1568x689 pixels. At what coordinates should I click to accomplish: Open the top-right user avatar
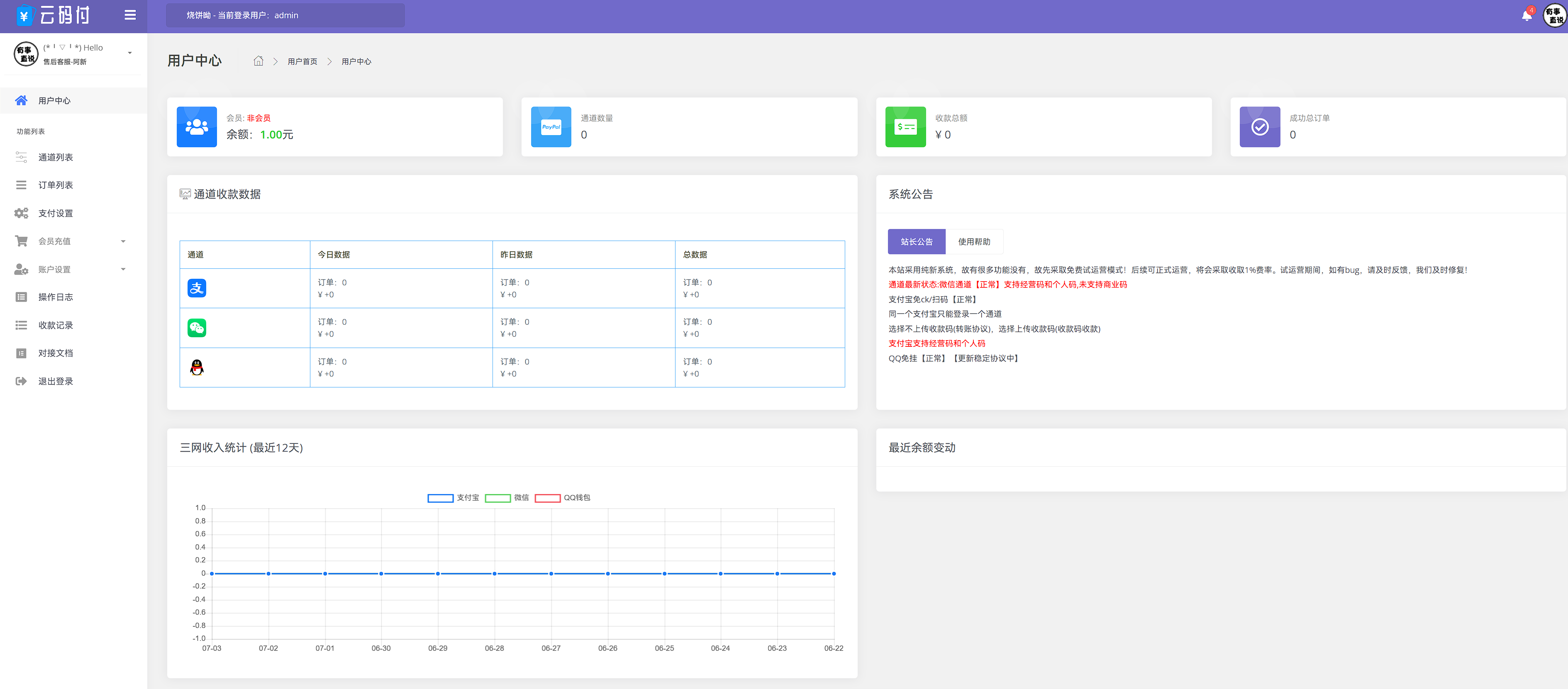(1555, 15)
